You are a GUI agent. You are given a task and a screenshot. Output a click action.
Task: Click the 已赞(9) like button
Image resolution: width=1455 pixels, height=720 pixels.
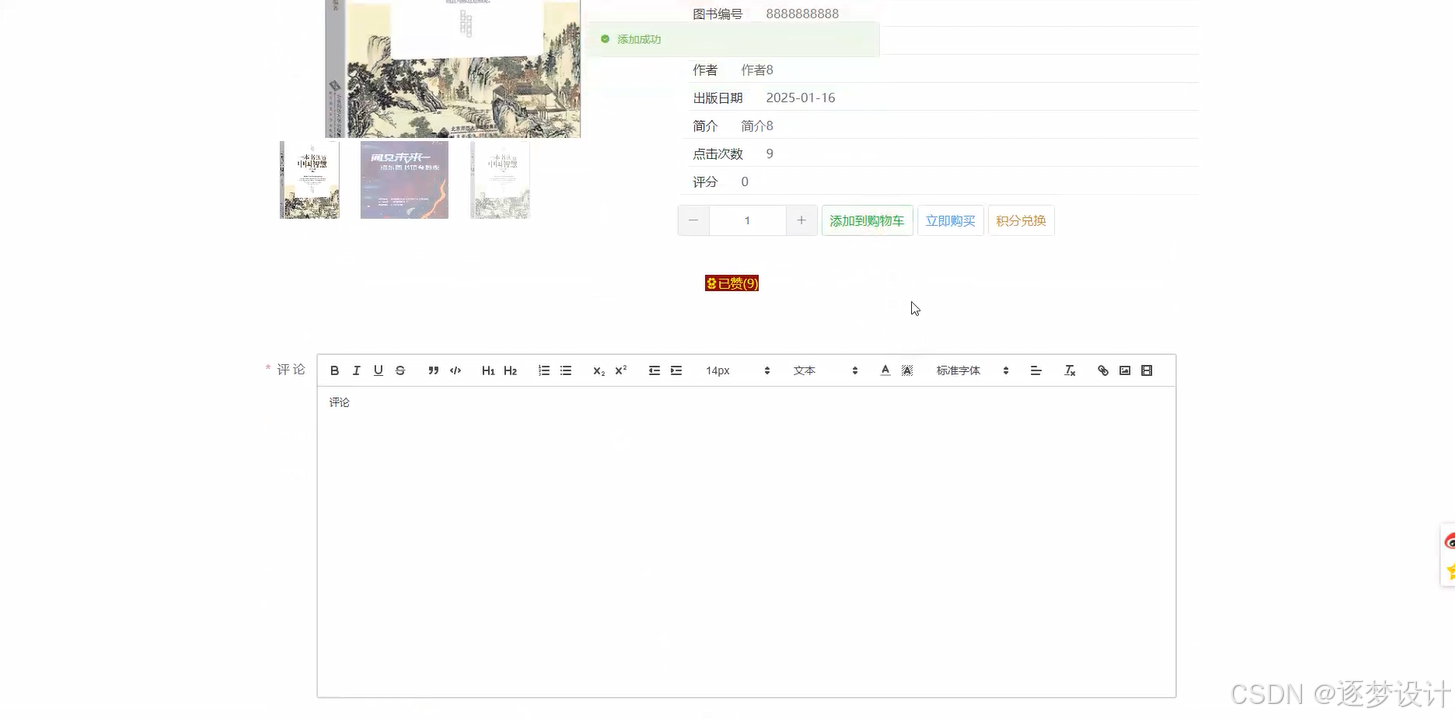tap(731, 283)
